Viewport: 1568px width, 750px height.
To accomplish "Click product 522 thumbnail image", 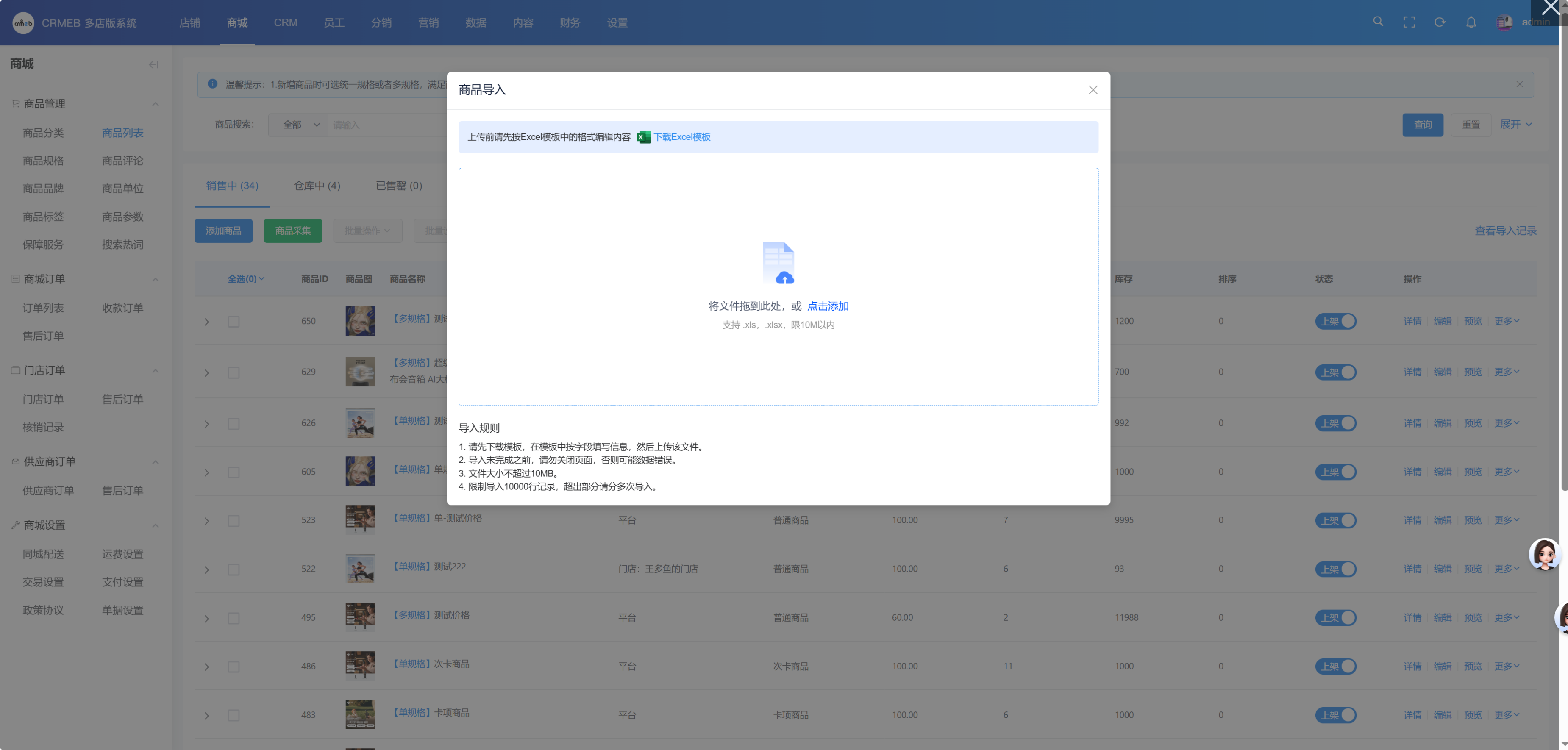I will (360, 569).
